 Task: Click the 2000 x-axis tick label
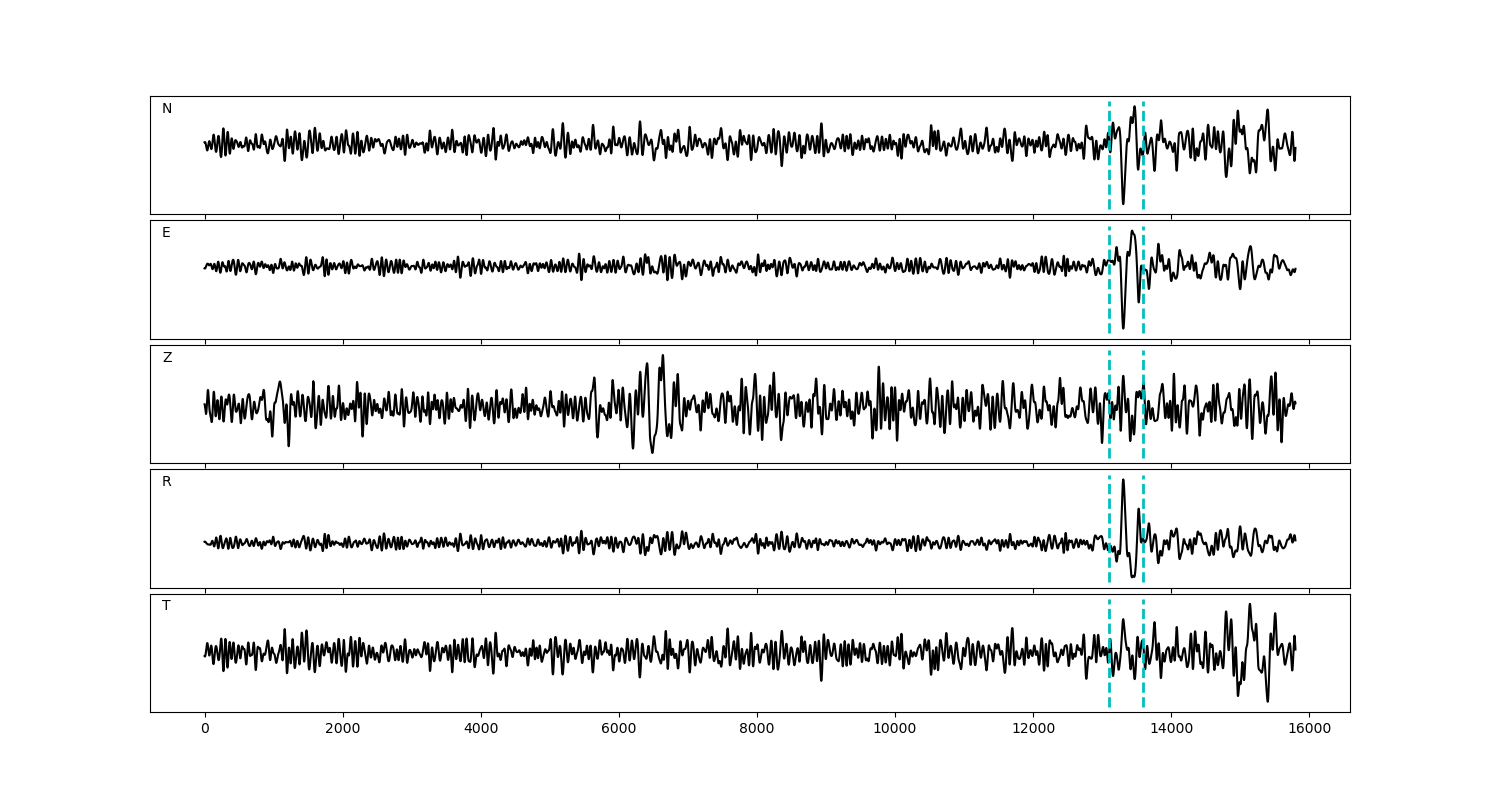343,730
